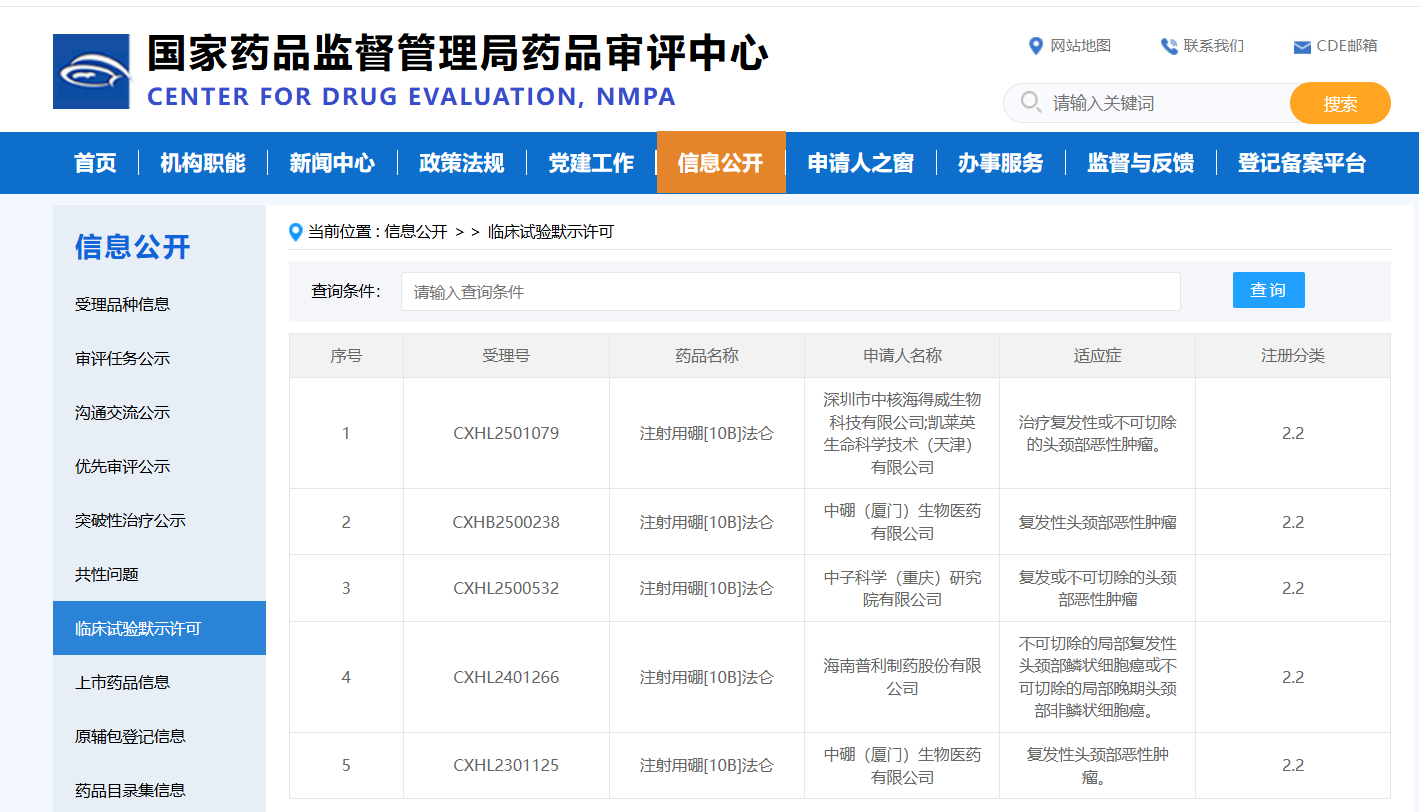Open 上市药品信息 in the sidebar
Screen dimensions: 1419x812
point(122,683)
